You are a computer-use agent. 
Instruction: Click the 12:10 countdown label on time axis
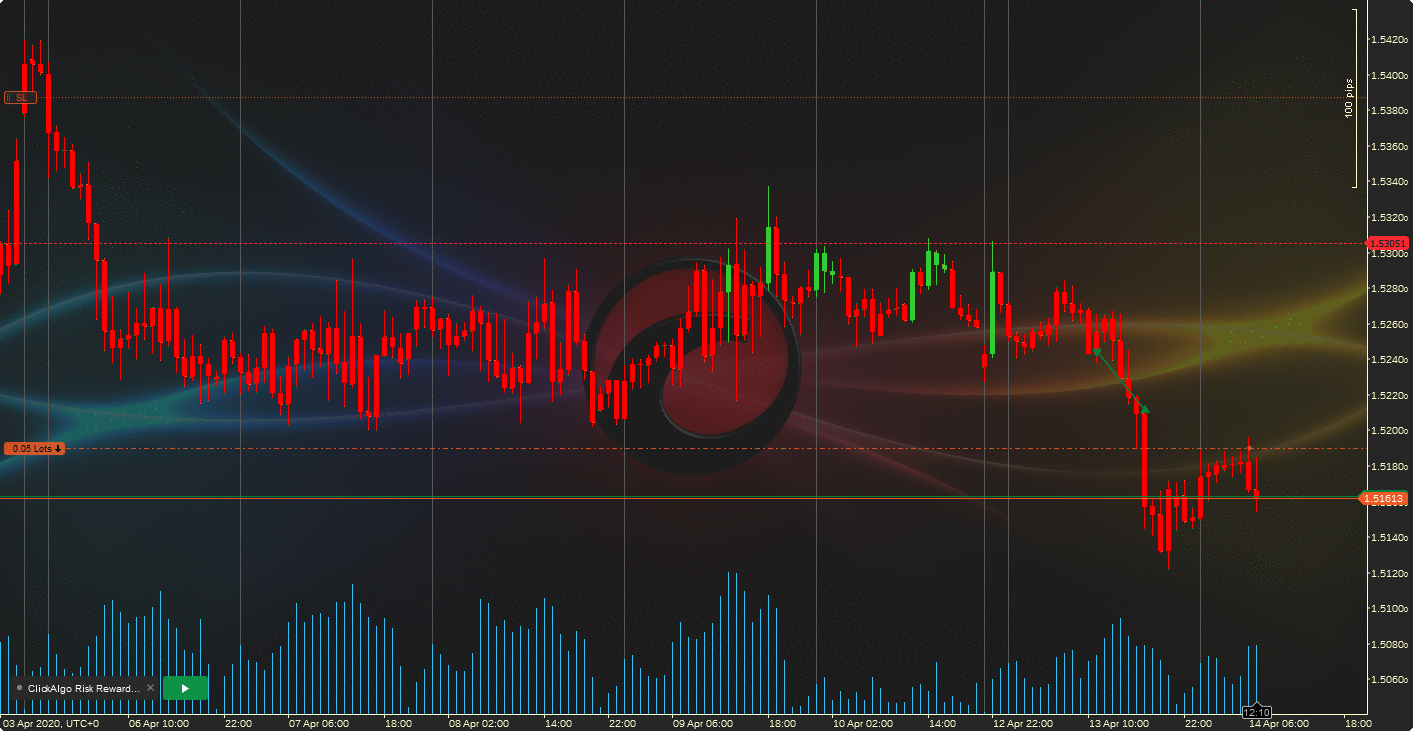click(1256, 712)
